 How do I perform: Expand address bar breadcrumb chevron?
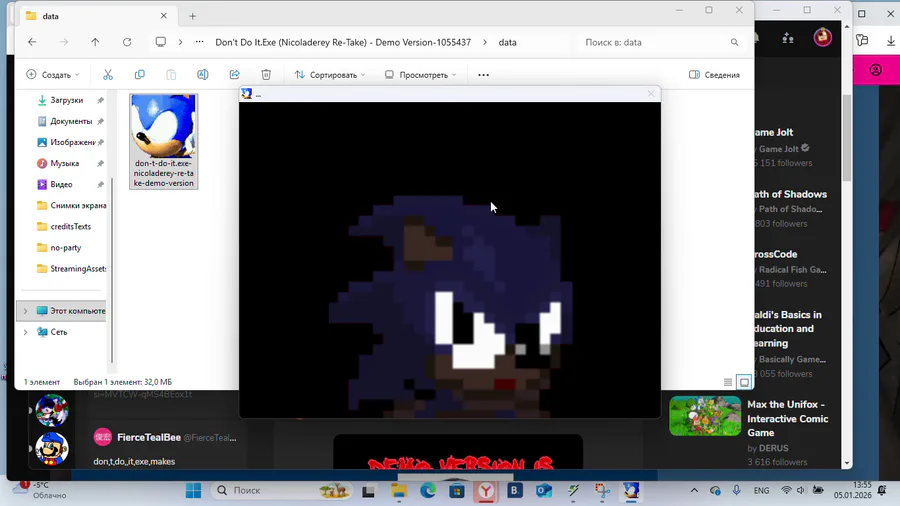click(180, 42)
